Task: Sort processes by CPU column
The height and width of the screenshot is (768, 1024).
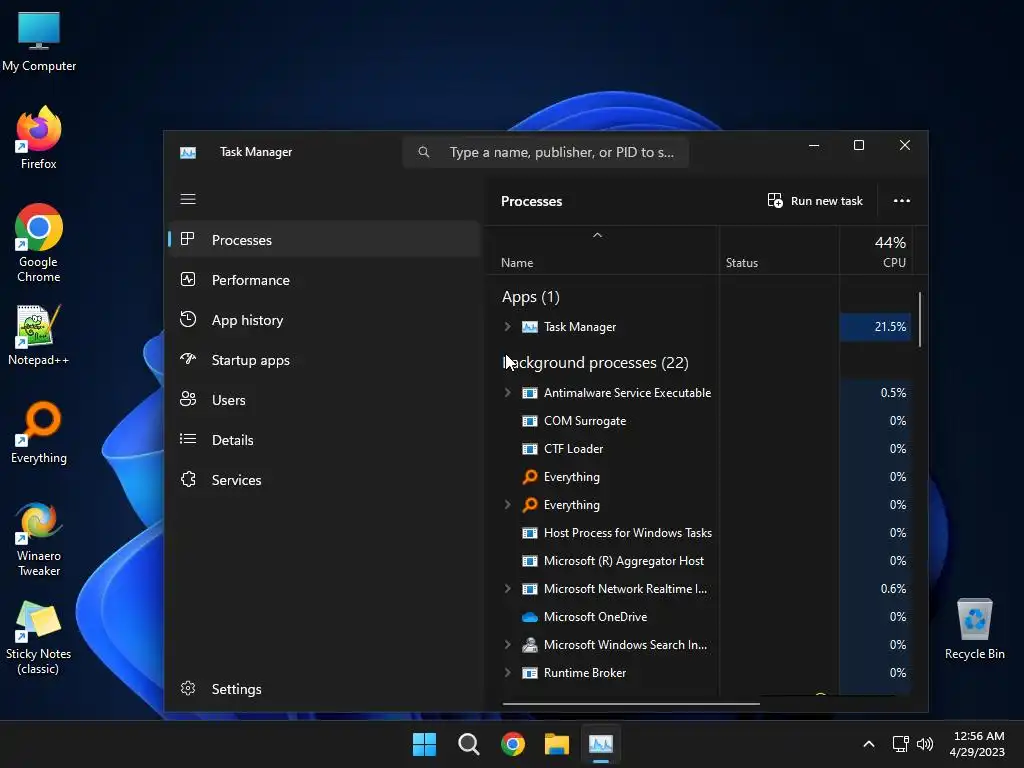Action: tap(876, 252)
